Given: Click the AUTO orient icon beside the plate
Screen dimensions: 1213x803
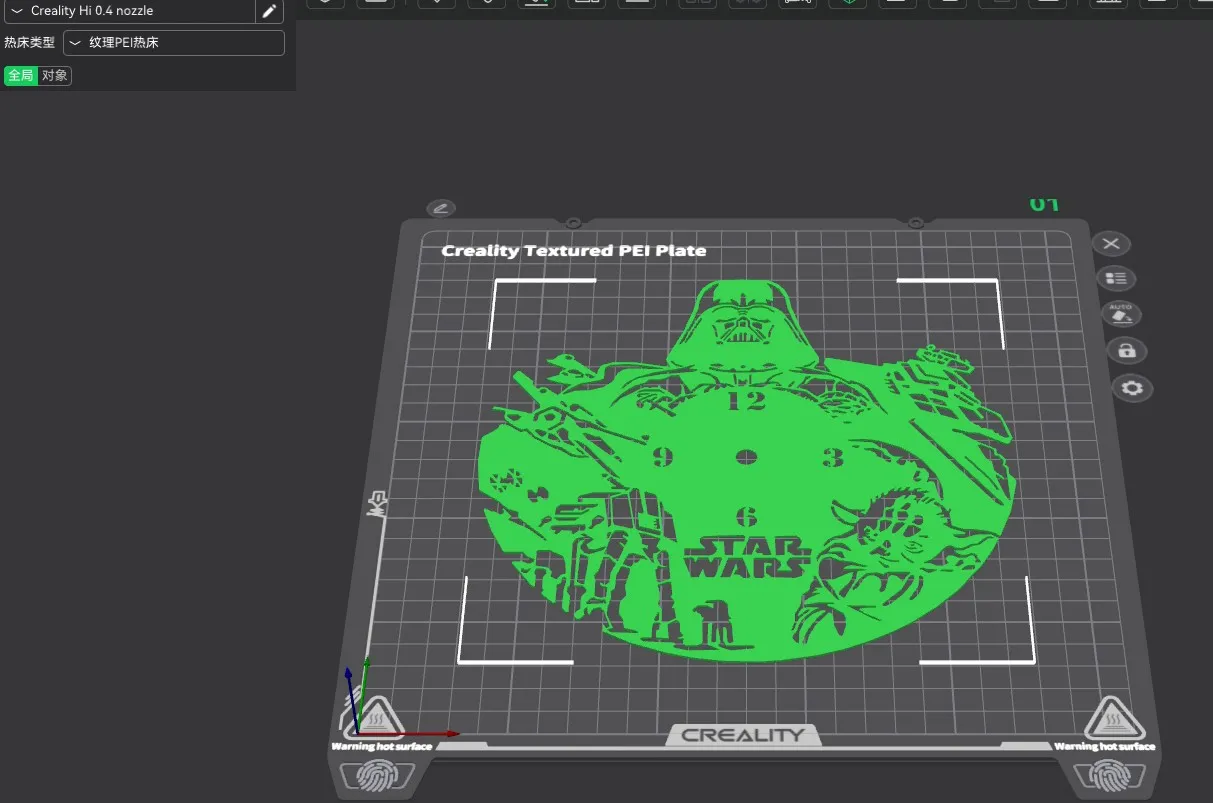Looking at the screenshot, I should (x=1122, y=315).
